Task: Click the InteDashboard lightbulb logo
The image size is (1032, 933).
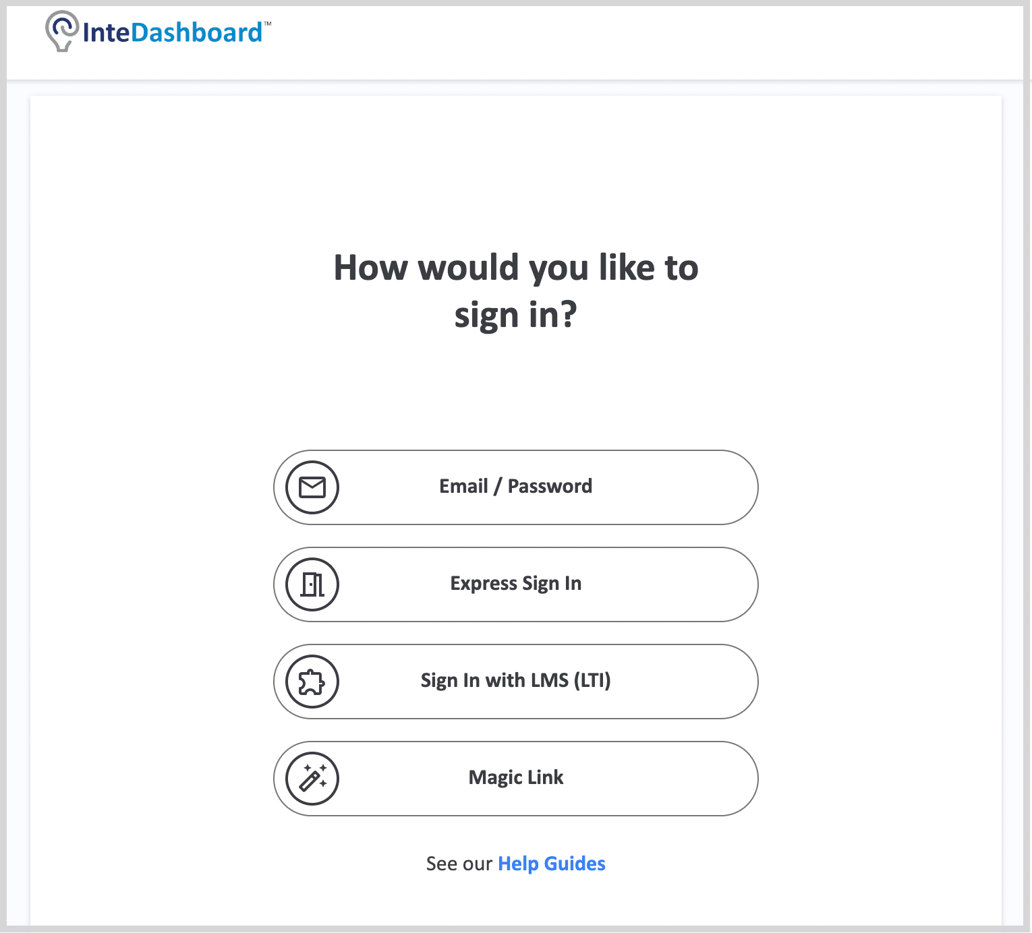Action: click(59, 31)
